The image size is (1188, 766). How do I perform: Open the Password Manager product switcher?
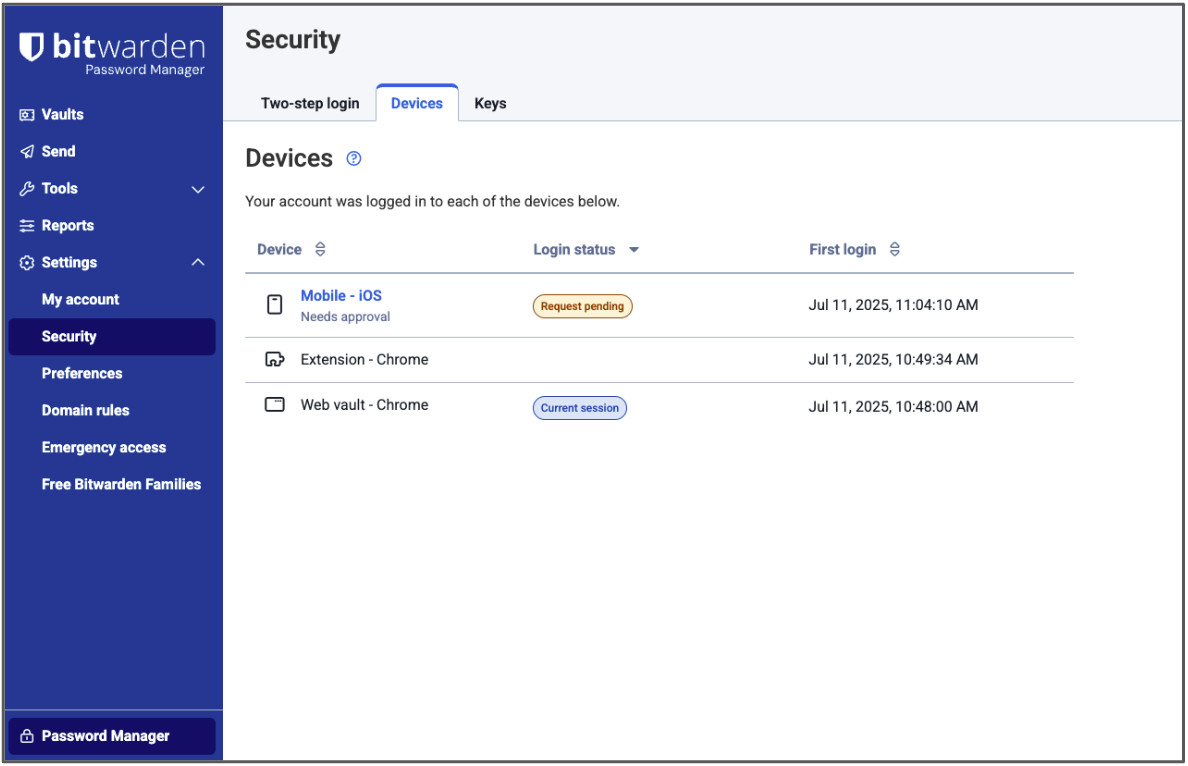pos(111,736)
